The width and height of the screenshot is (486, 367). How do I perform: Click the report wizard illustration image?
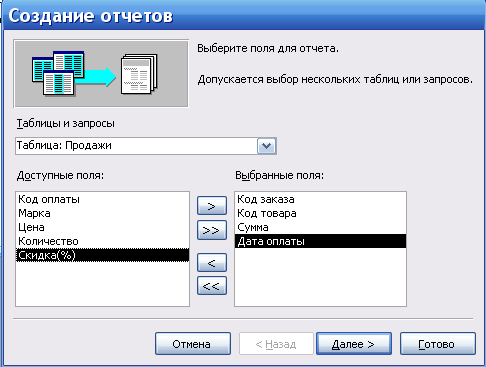pos(101,74)
